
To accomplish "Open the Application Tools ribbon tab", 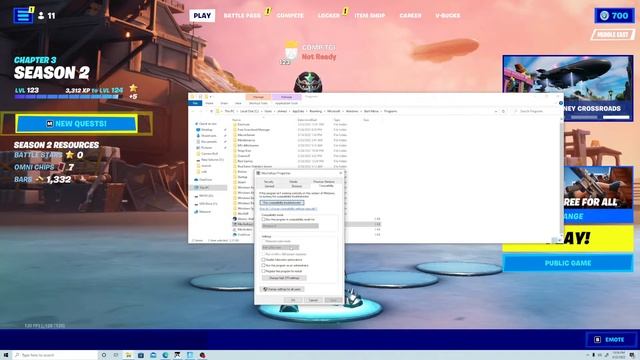I will point(287,103).
